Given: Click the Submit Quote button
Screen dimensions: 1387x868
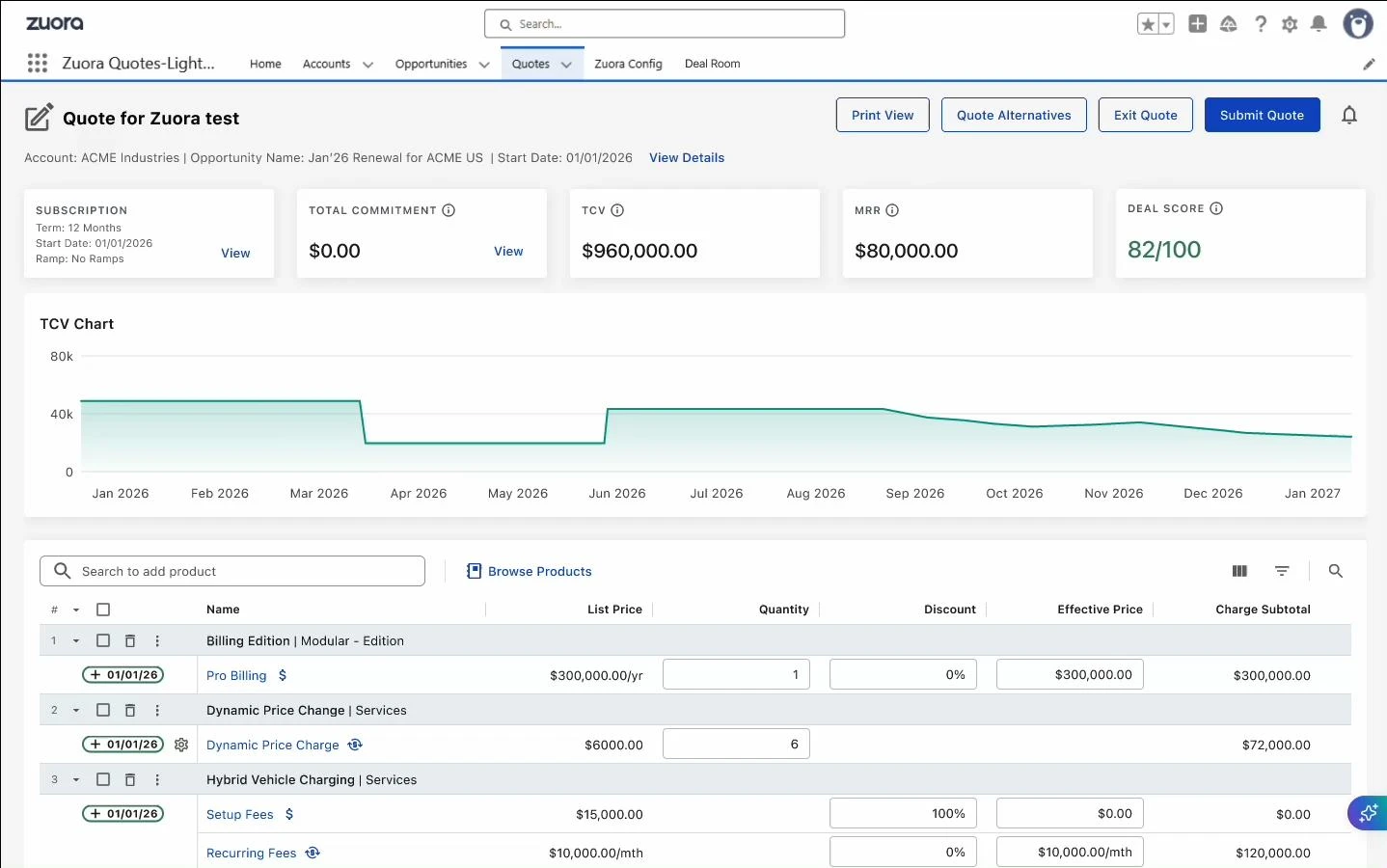Looking at the screenshot, I should 1262,115.
